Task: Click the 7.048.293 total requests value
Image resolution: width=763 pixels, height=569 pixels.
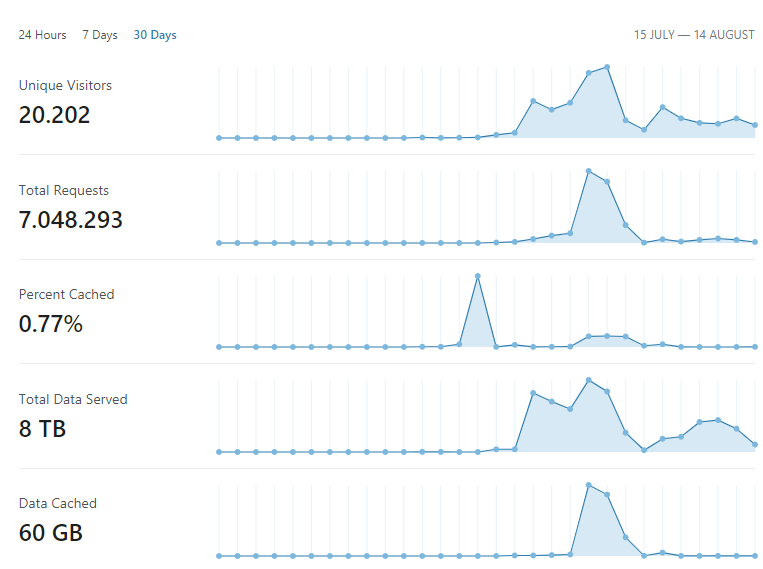Action: click(71, 220)
